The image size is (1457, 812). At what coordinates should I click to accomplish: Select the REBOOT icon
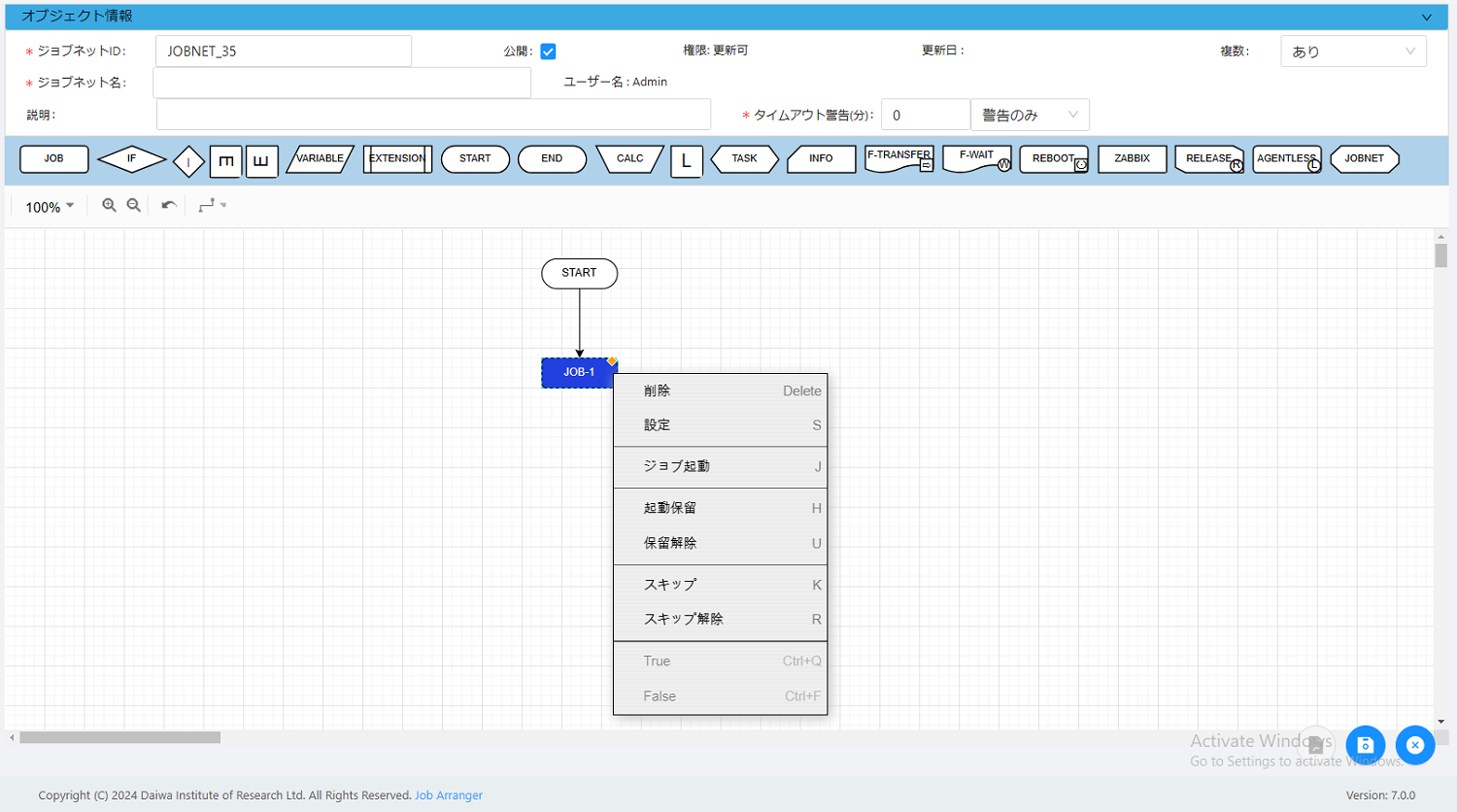1052,158
